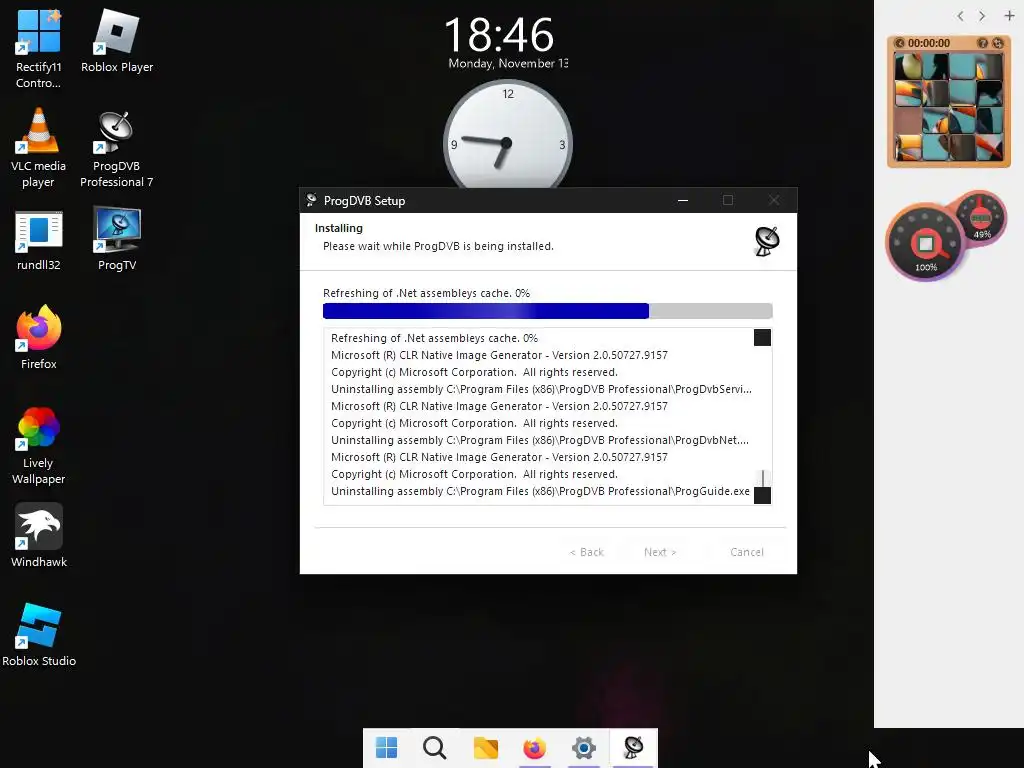1024x768 pixels.
Task: Click the puzzle timer showing 00:00:00
Action: pyautogui.click(x=929, y=43)
